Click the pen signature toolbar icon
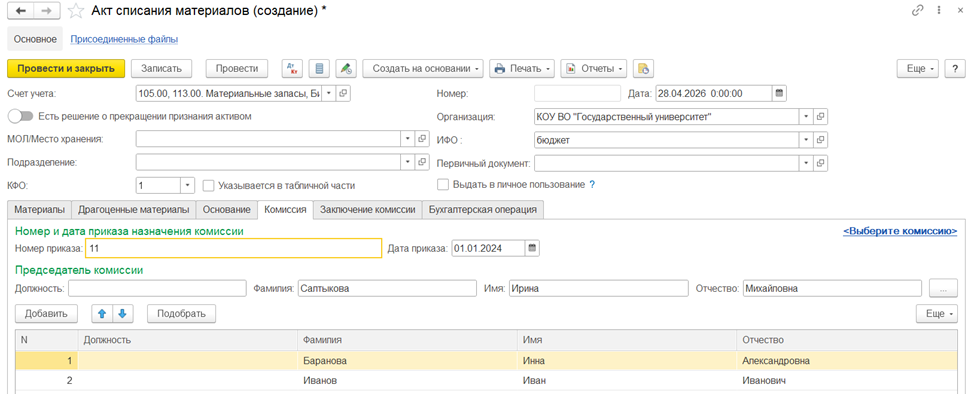Viewport: 974px width, 394px height. tap(346, 68)
